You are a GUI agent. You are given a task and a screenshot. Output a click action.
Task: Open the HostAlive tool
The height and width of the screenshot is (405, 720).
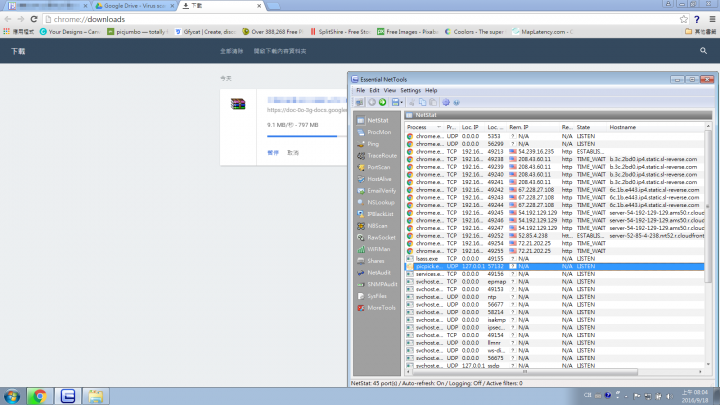pos(375,179)
